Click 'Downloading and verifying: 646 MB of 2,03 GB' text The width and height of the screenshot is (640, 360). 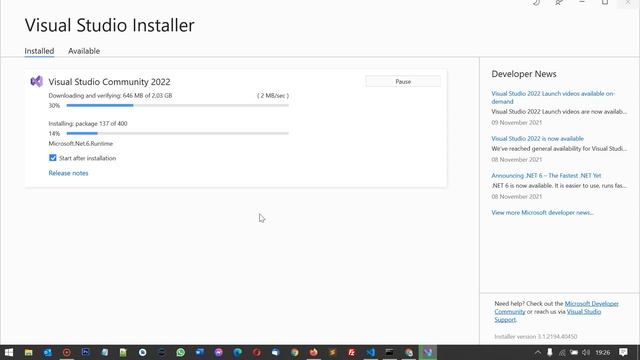point(110,96)
